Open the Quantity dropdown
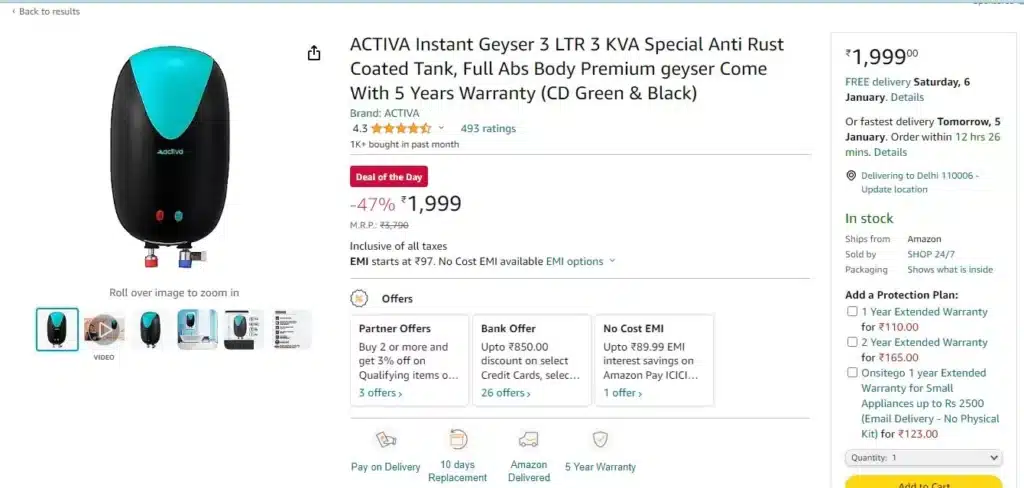This screenshot has height=488, width=1024. (923, 458)
